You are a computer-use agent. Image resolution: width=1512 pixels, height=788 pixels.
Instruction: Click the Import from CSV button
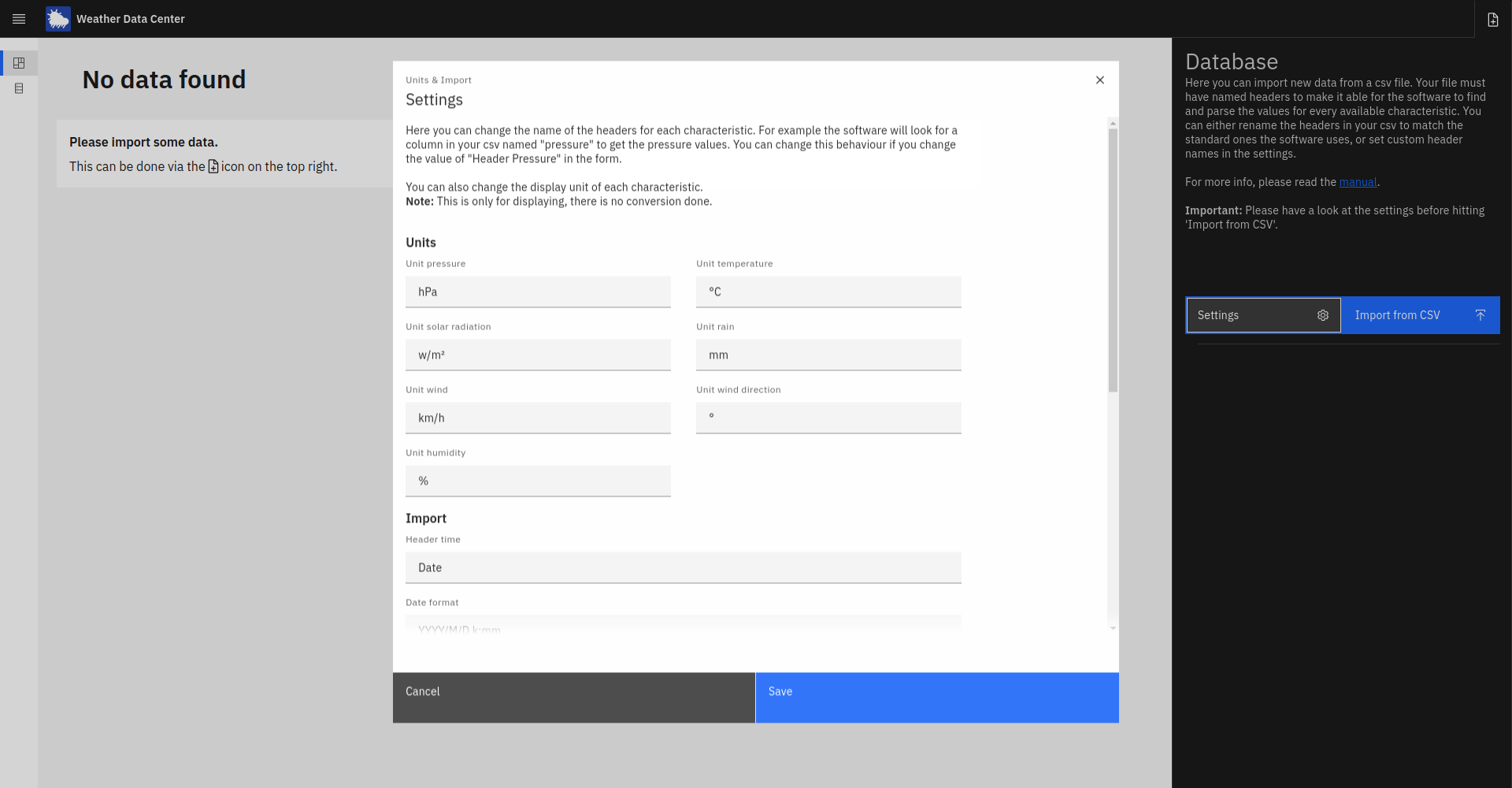pos(1421,315)
